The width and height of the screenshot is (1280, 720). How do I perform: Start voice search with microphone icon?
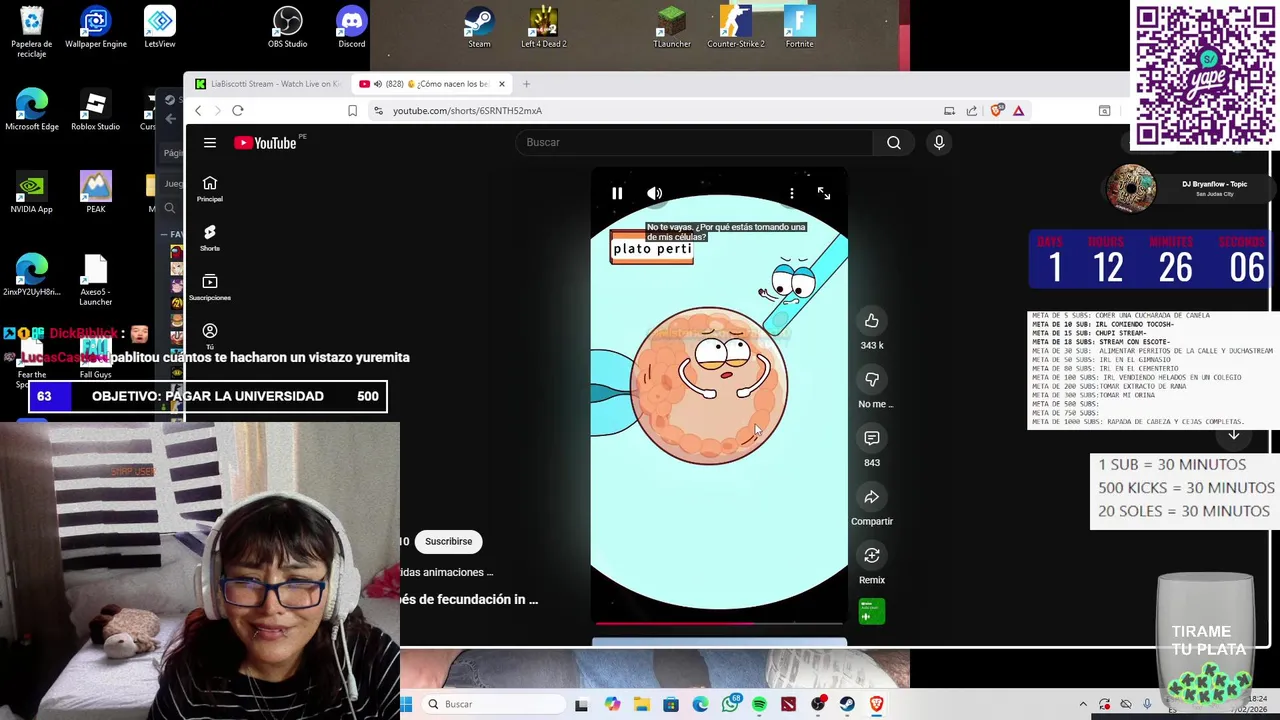pos(939,142)
